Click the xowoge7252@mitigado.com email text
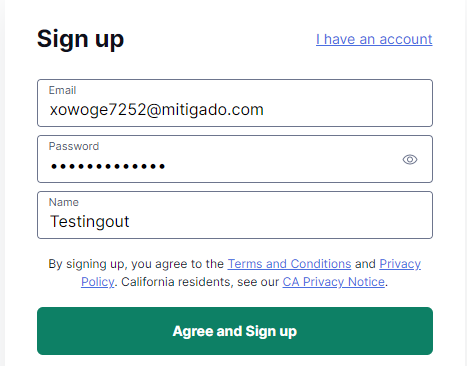This screenshot has width=467, height=366. click(x=157, y=110)
